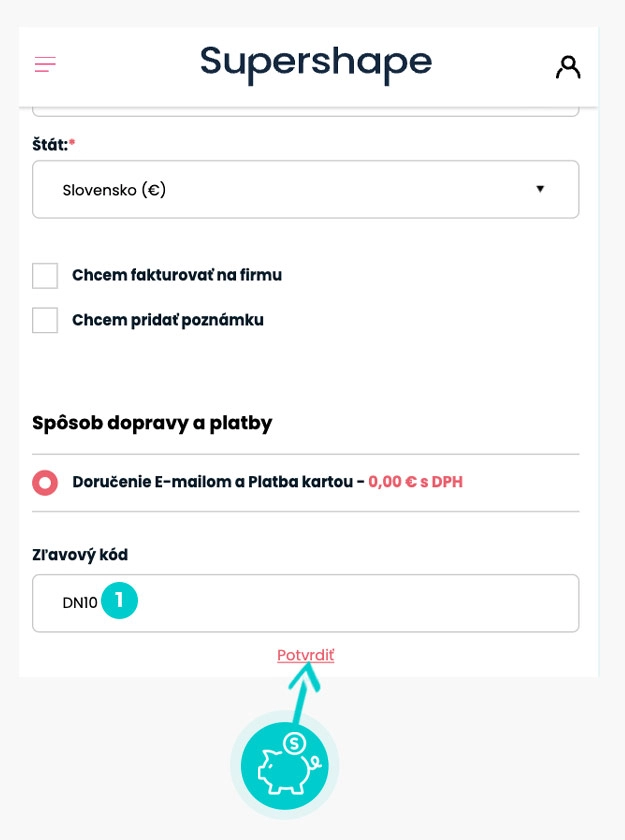
Task: Check "Chcem fakturovať na firmu"
Action: point(44,275)
